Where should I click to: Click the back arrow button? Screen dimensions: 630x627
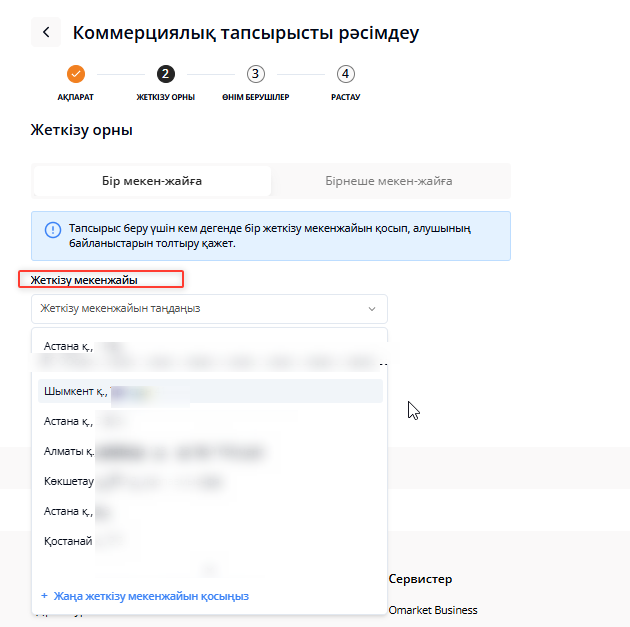point(46,32)
